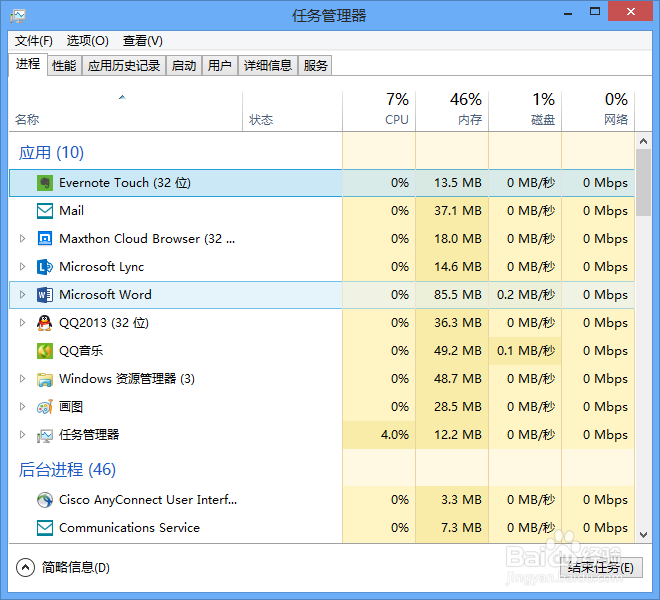Click the 37.1 MB memory cell

click(x=452, y=211)
